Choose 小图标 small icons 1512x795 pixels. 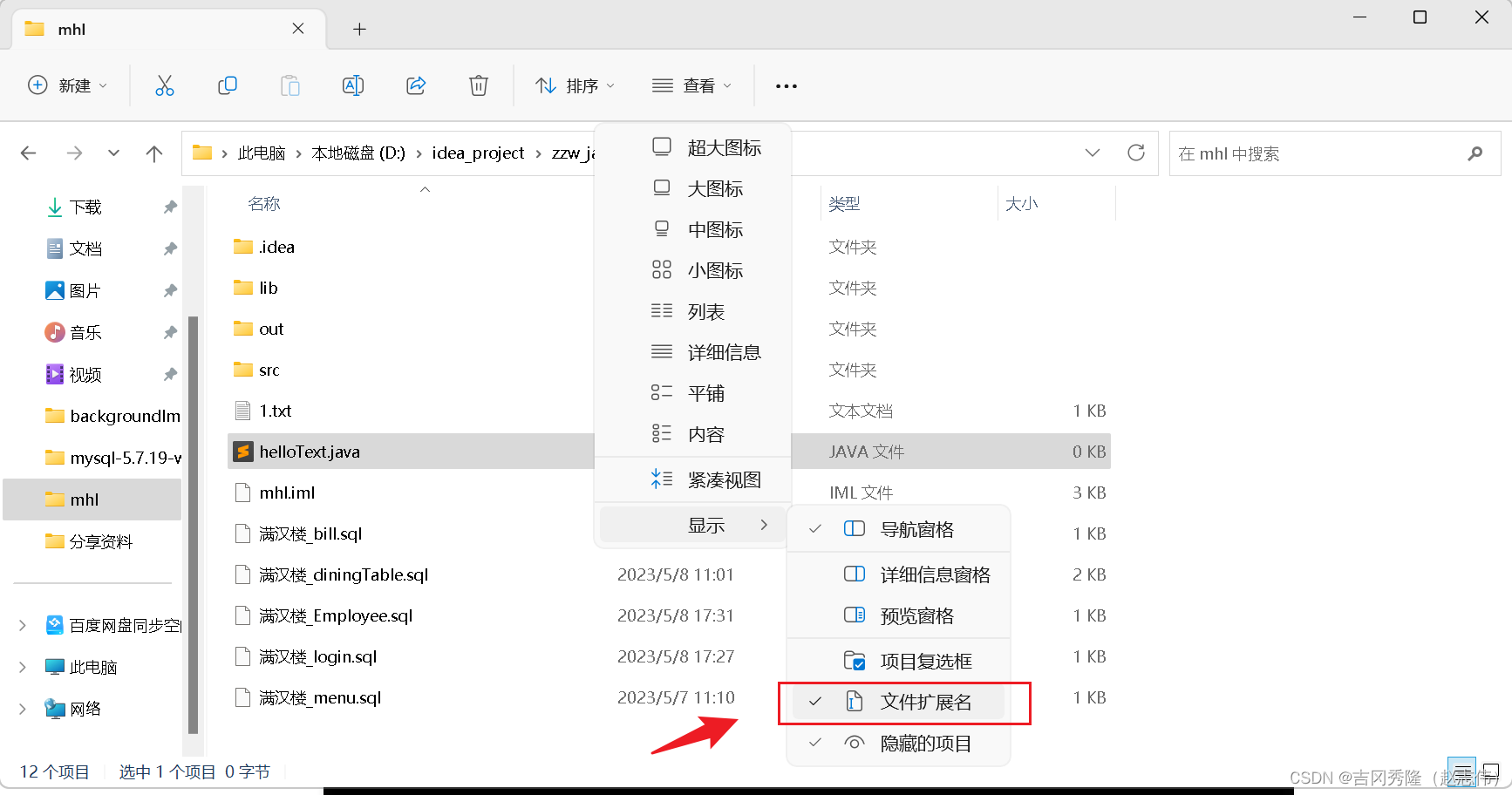[x=692, y=270]
